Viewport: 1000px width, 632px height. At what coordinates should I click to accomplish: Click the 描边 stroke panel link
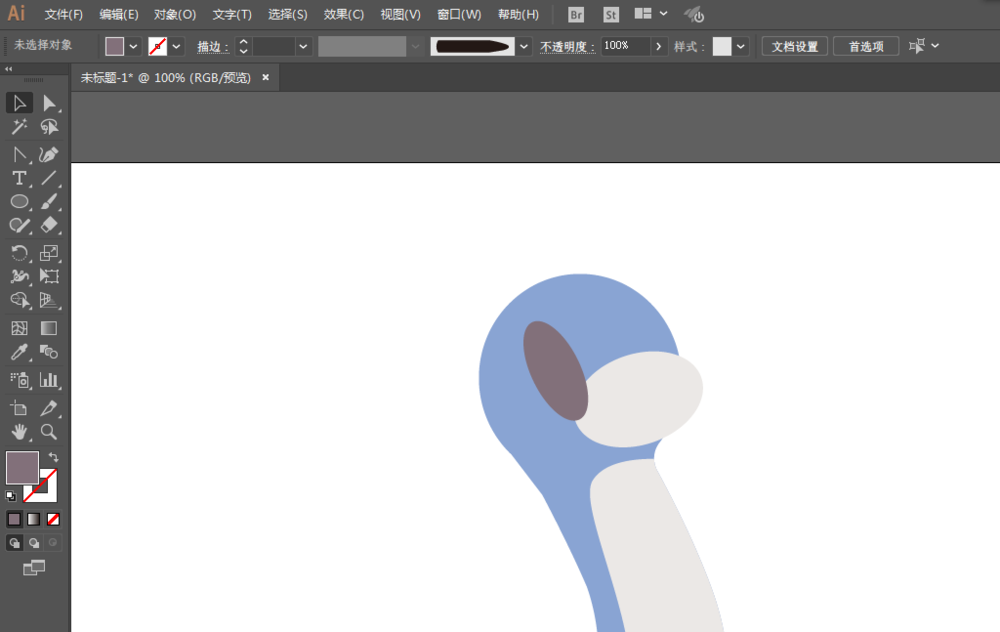[x=212, y=47]
